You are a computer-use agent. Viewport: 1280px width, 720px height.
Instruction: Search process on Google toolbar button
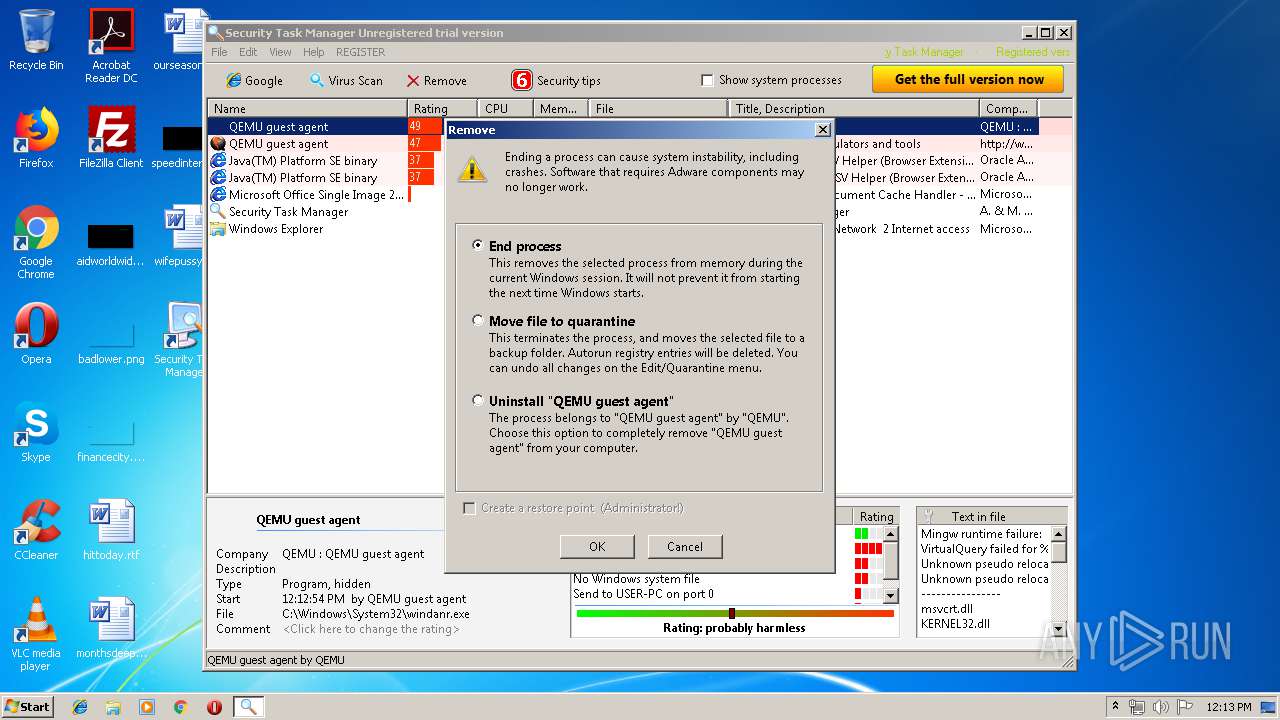click(x=254, y=80)
